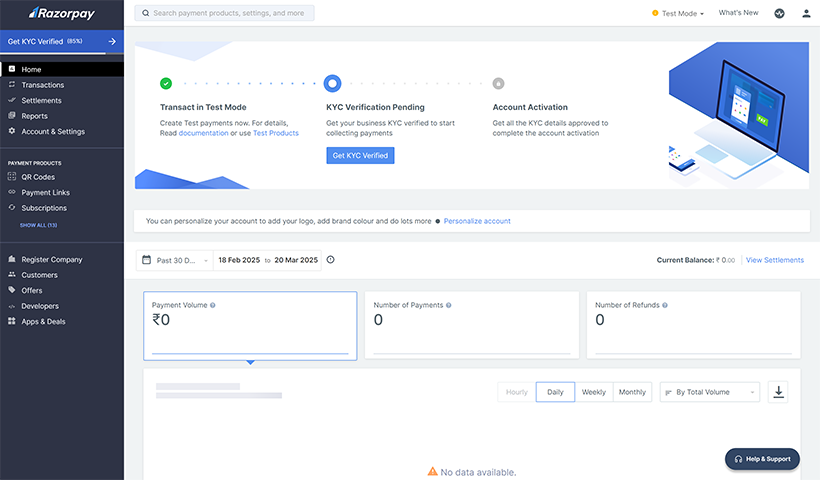Click the Settlements sidebar icon
Image resolution: width=820 pixels, height=480 pixels.
(x=12, y=100)
